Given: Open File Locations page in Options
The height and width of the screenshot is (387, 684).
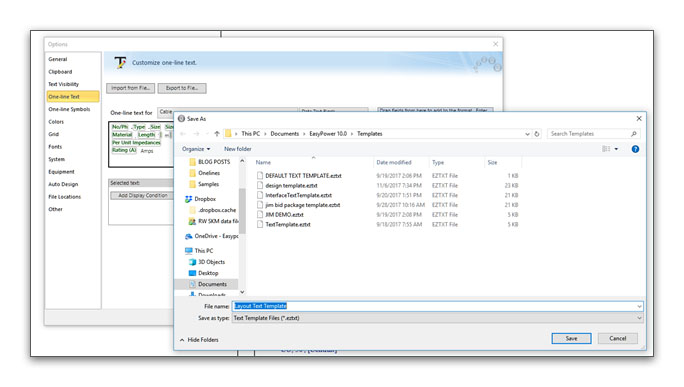Looking at the screenshot, I should [x=64, y=197].
